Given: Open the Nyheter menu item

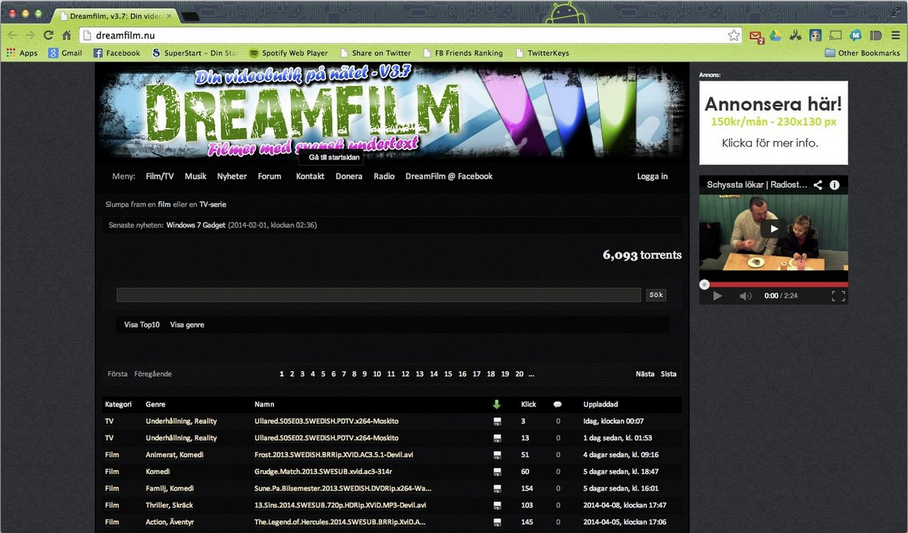Looking at the screenshot, I should point(232,176).
